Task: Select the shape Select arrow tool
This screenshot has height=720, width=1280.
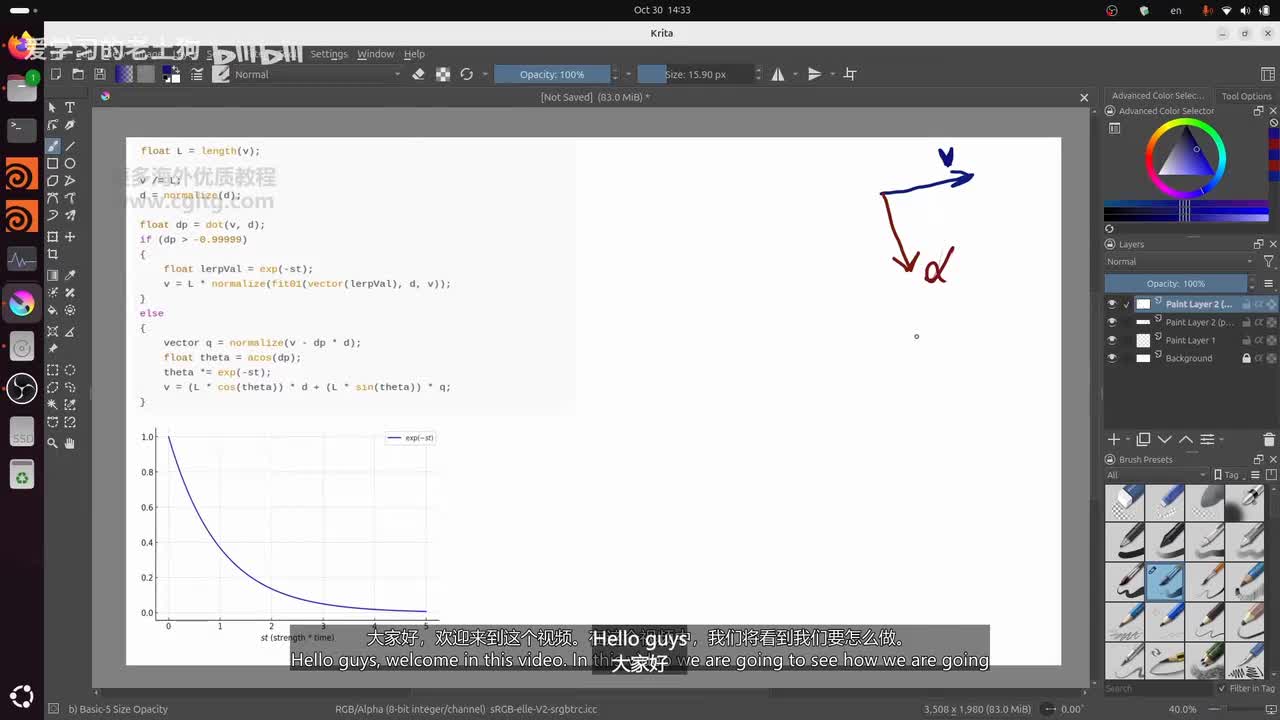Action: 53,107
